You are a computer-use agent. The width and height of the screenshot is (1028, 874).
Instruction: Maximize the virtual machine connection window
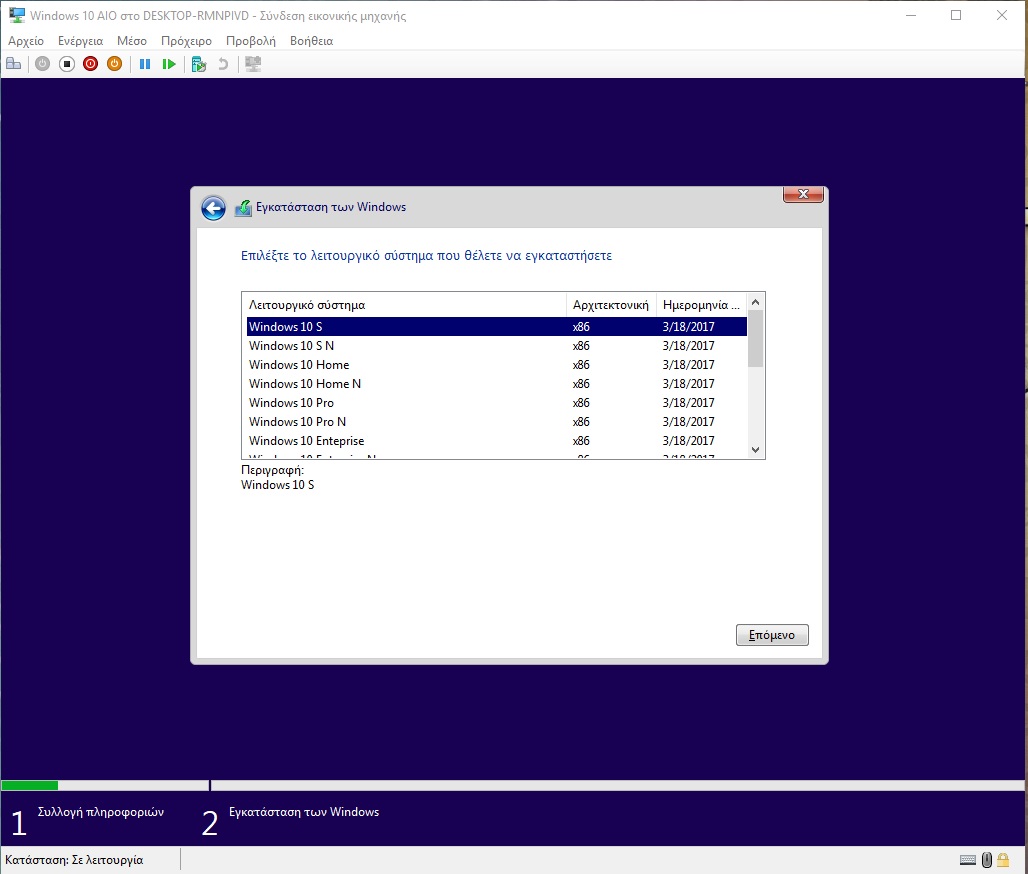(956, 15)
